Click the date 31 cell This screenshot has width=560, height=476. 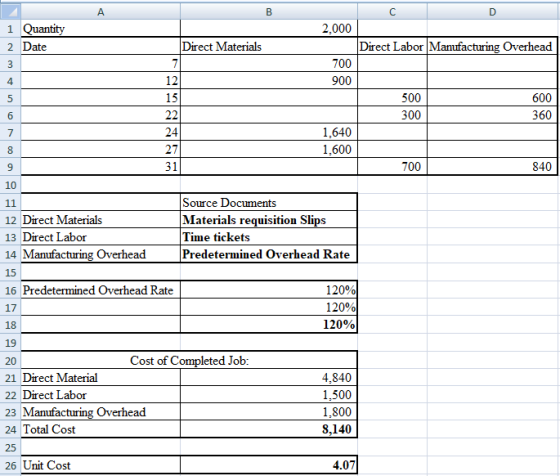pos(101,166)
